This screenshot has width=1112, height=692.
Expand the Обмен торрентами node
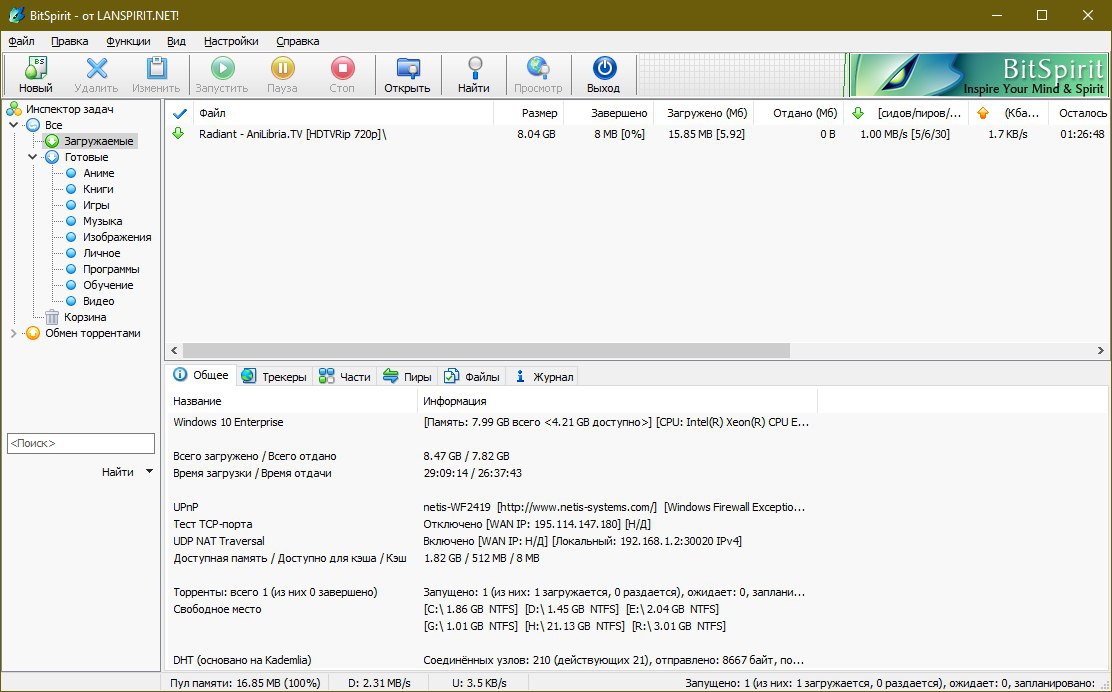(x=13, y=333)
